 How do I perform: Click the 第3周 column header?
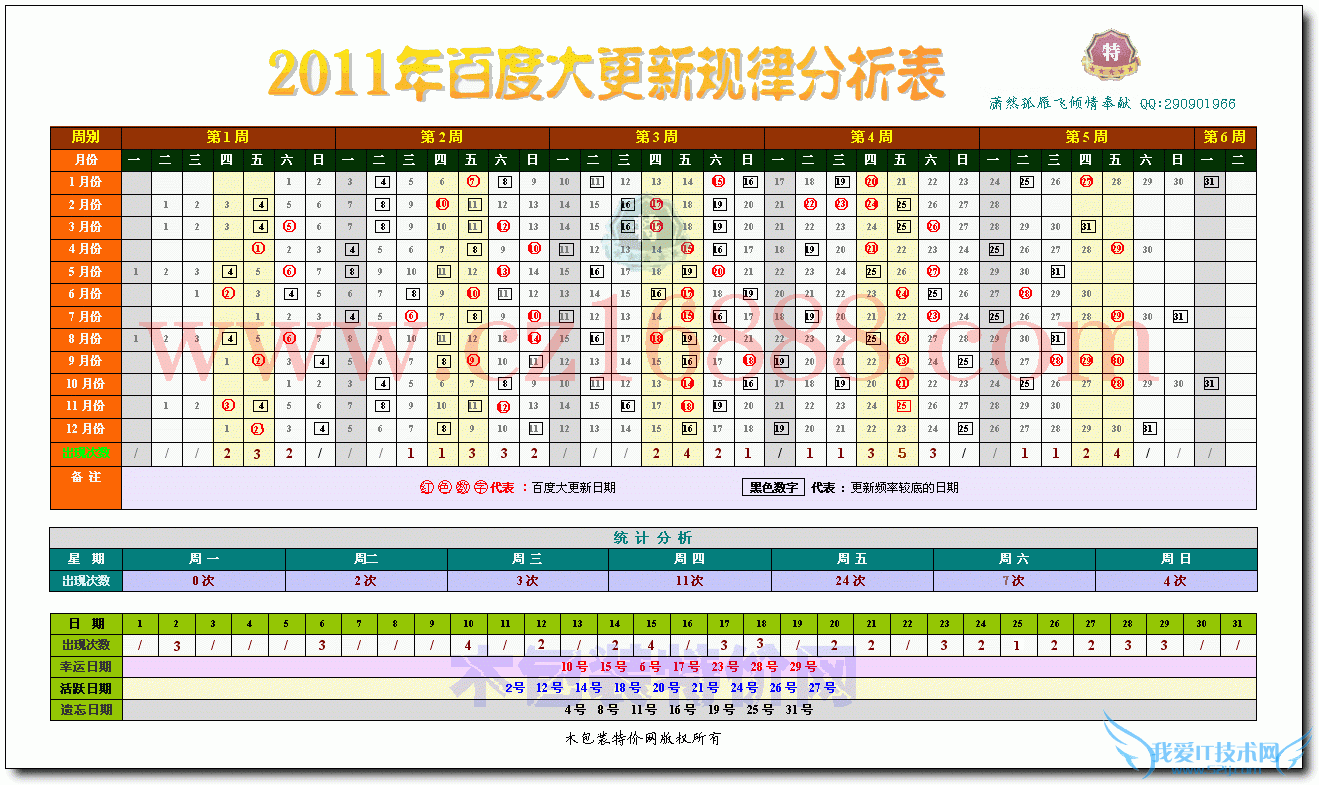coord(657,137)
